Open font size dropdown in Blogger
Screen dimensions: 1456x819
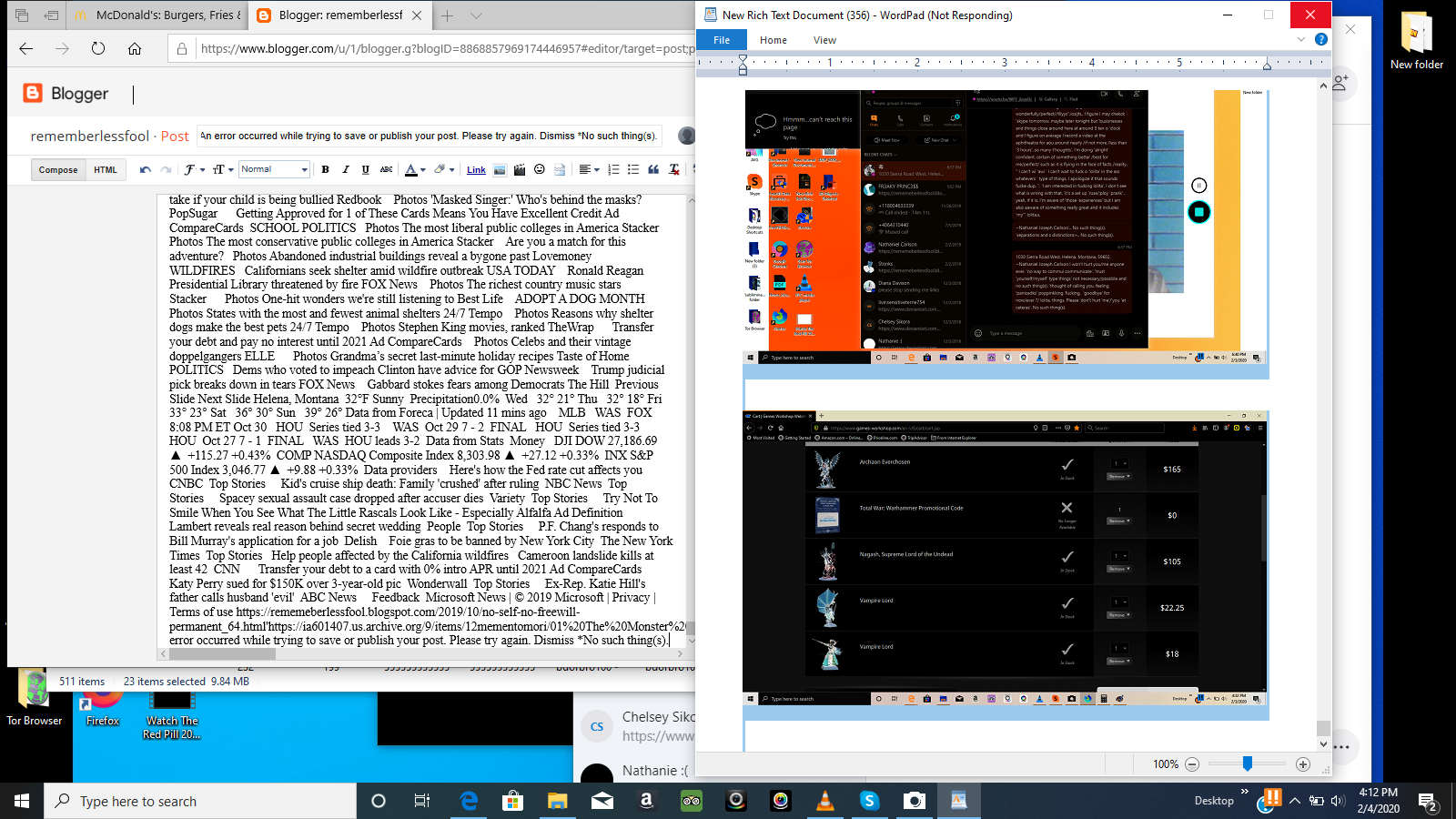pos(223,169)
